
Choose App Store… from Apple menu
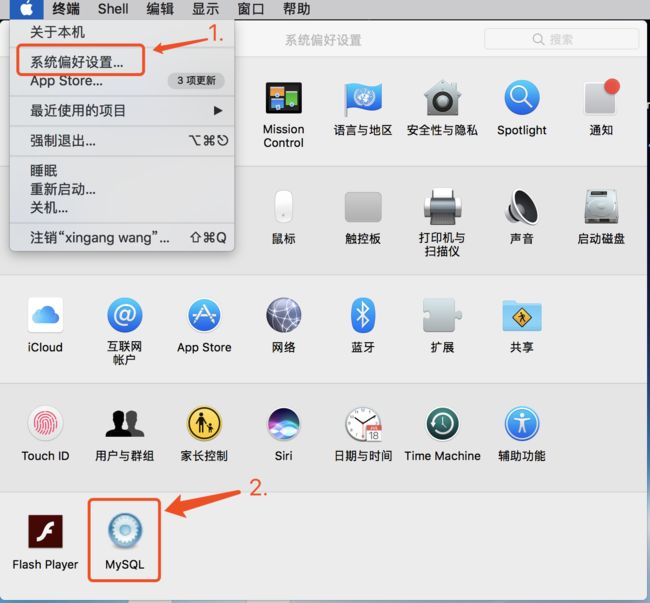tap(122, 81)
